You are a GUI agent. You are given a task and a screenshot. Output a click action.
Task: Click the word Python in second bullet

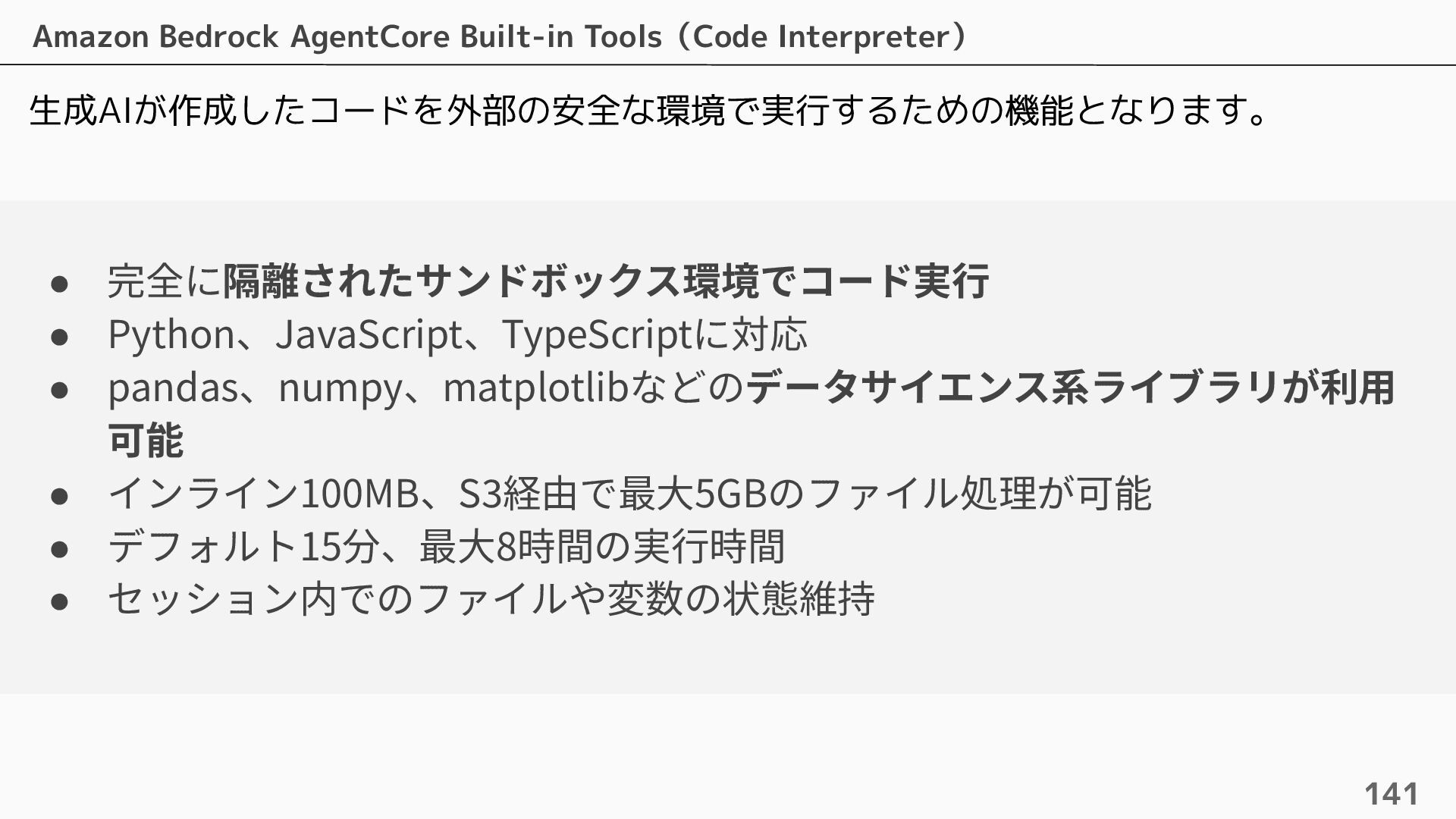point(171,334)
